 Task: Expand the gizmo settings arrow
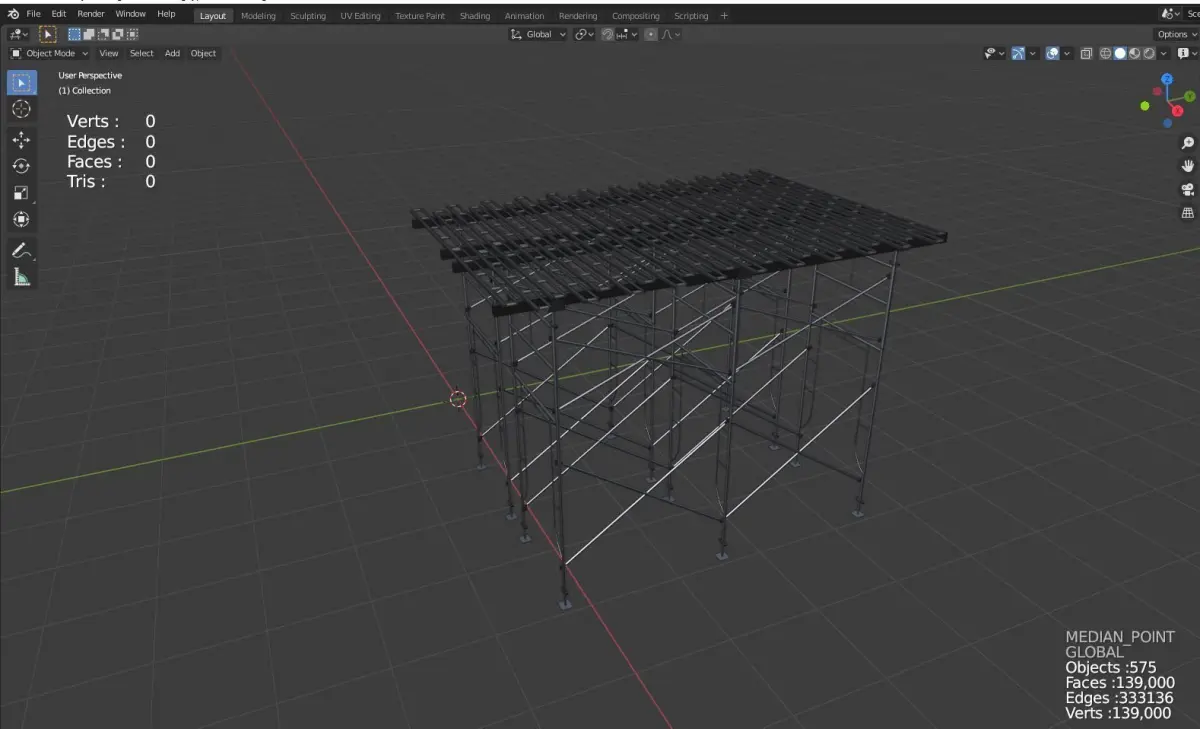coord(1032,53)
